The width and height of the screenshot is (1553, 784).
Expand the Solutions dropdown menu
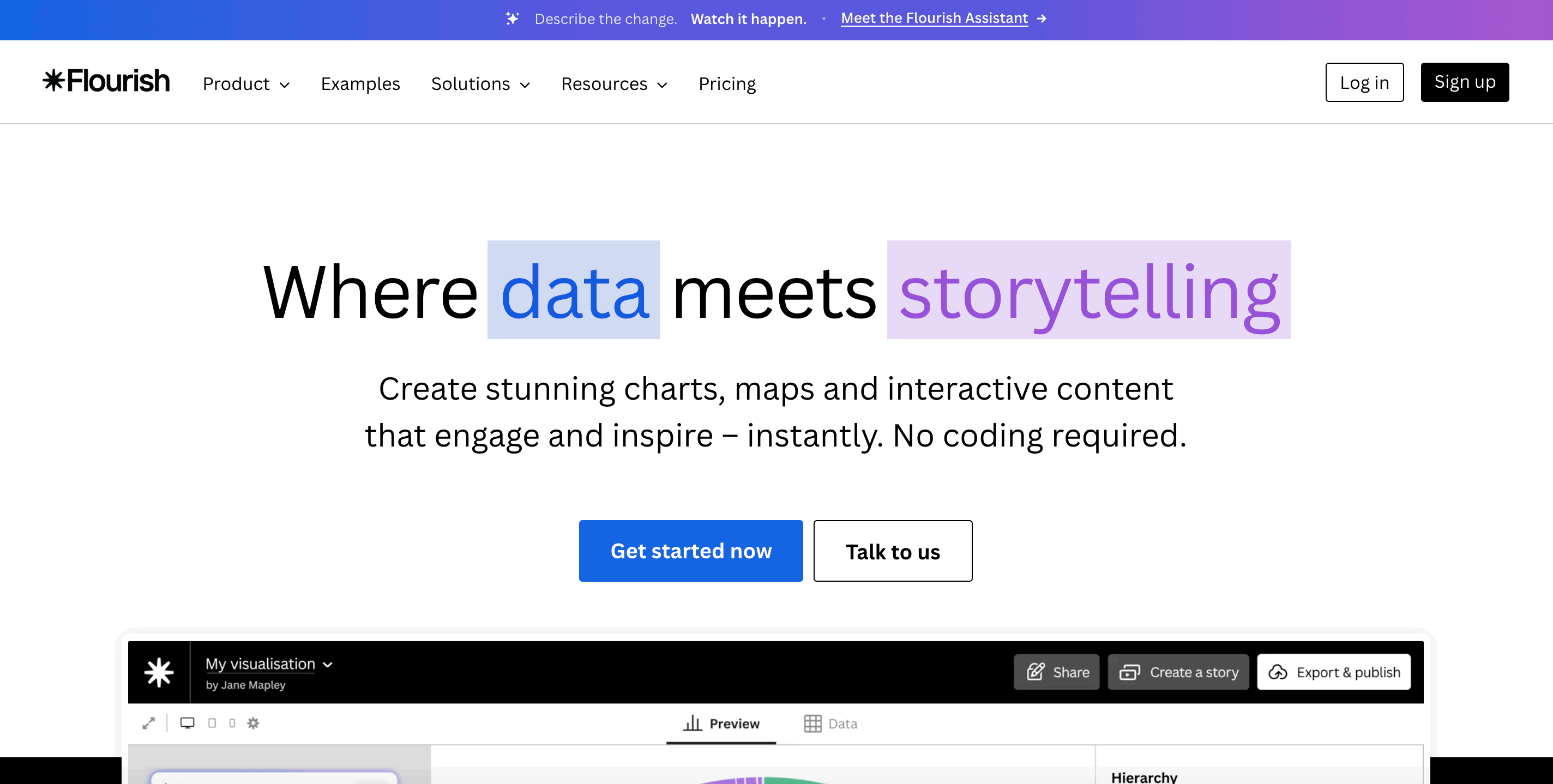click(481, 84)
